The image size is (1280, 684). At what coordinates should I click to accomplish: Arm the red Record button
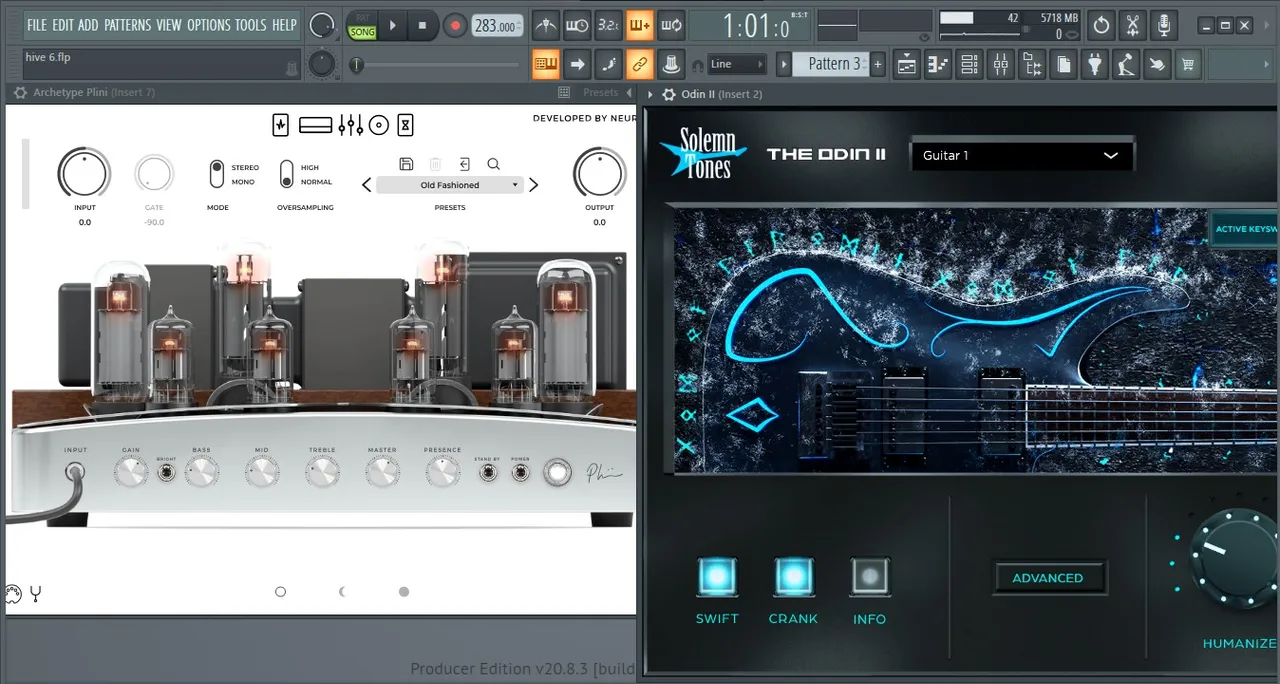455,26
